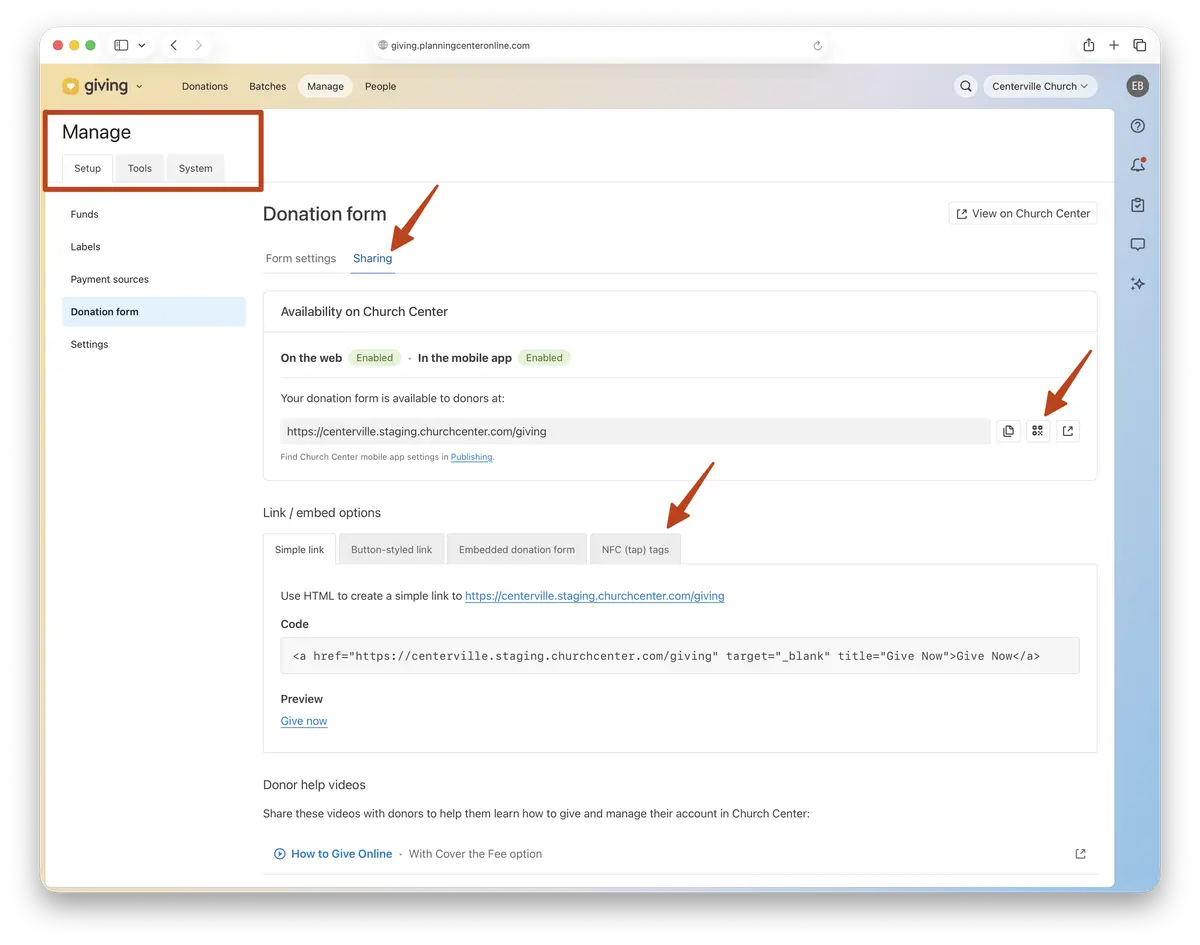Show QR code for donation form
This screenshot has width=1200, height=945.
pyautogui.click(x=1038, y=431)
